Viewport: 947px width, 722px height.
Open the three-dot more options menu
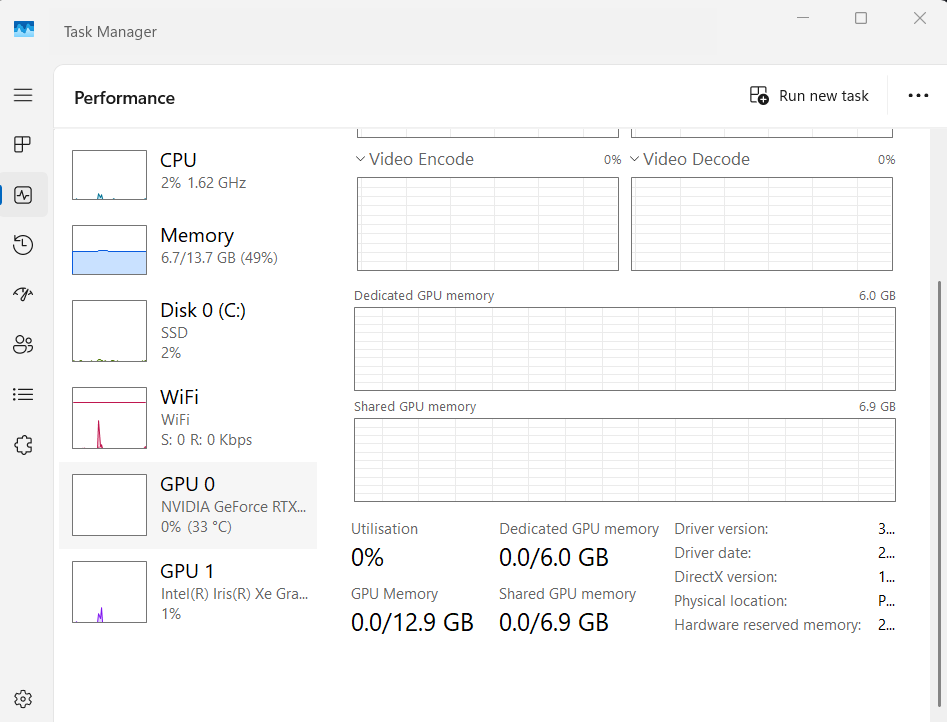click(x=918, y=95)
